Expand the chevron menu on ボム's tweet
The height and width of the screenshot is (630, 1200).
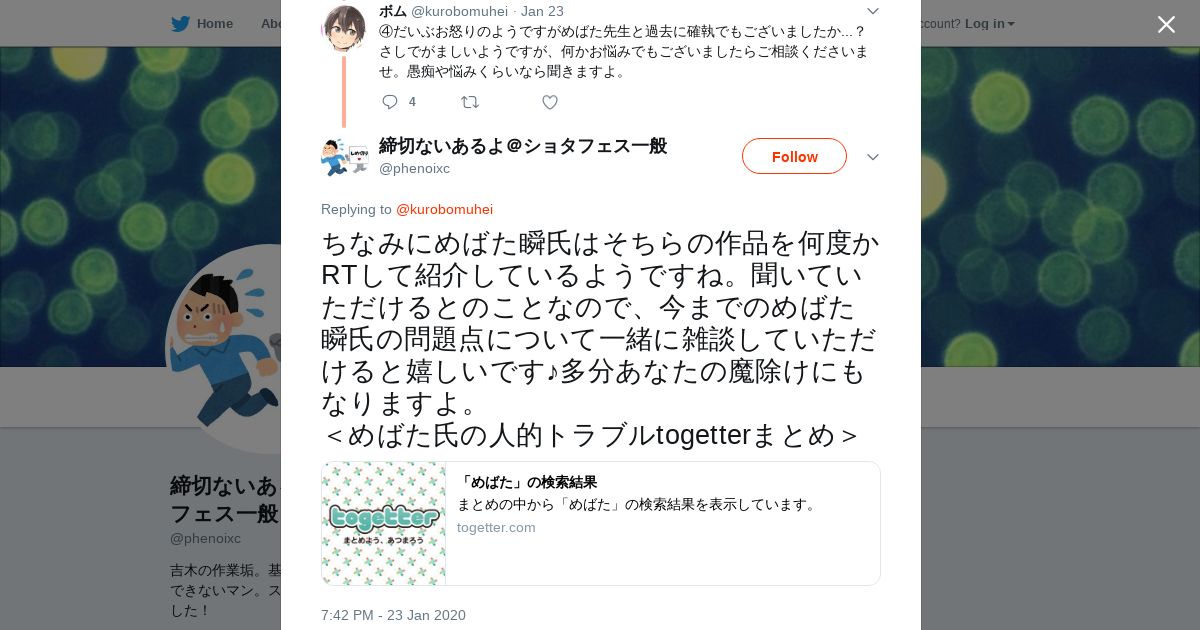[x=872, y=11]
